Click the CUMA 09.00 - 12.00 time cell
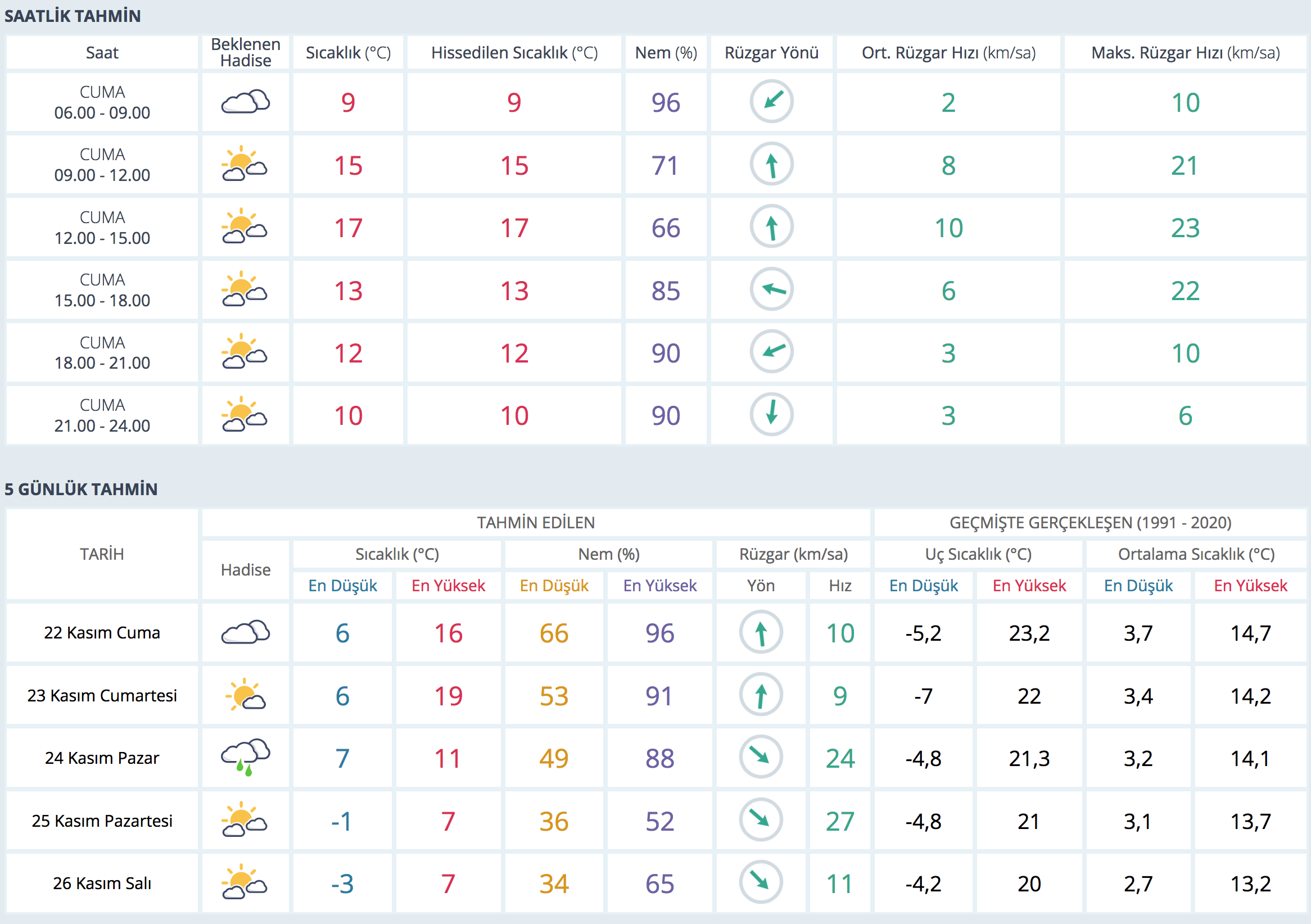The height and width of the screenshot is (924, 1311). click(102, 164)
